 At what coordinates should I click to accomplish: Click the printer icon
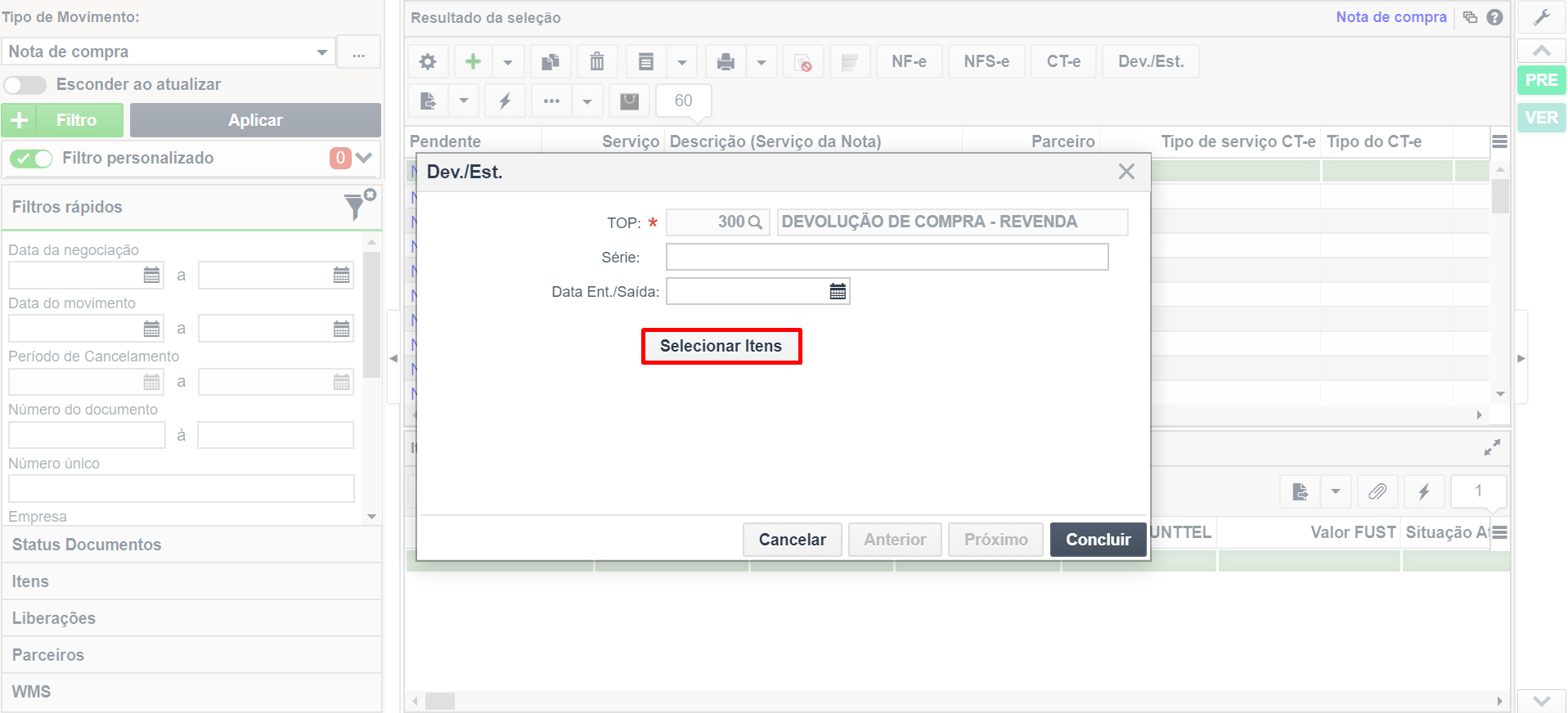[x=726, y=61]
